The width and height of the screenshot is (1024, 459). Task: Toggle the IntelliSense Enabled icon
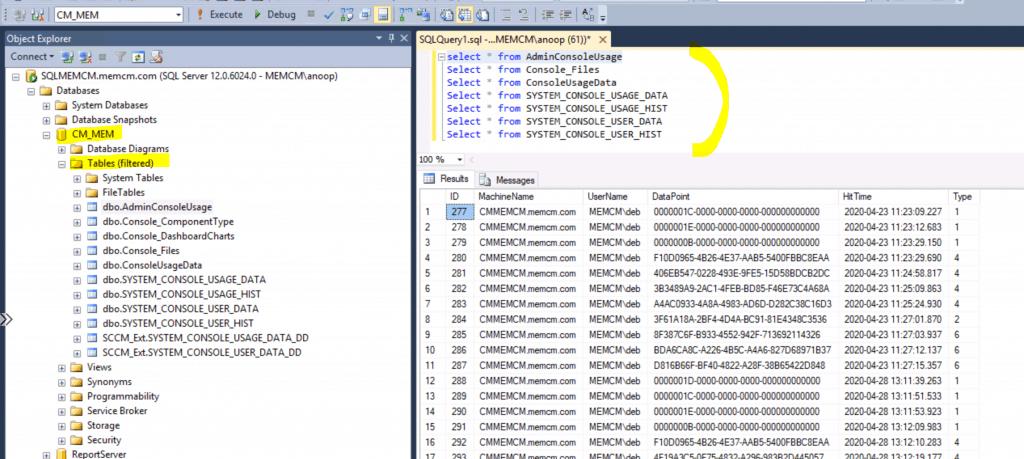coord(383,14)
